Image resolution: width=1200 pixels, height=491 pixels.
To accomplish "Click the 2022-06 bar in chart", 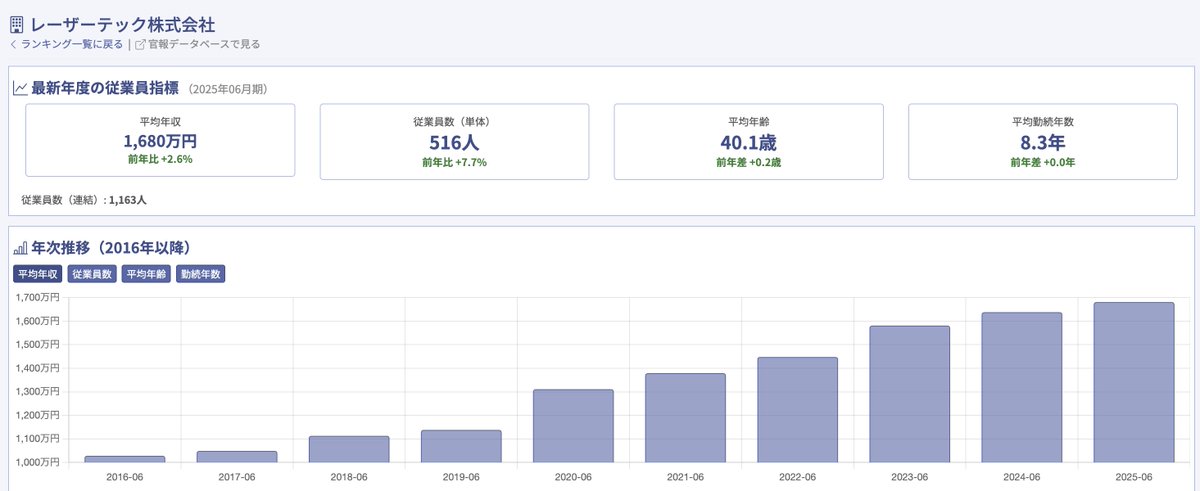I will [797, 410].
